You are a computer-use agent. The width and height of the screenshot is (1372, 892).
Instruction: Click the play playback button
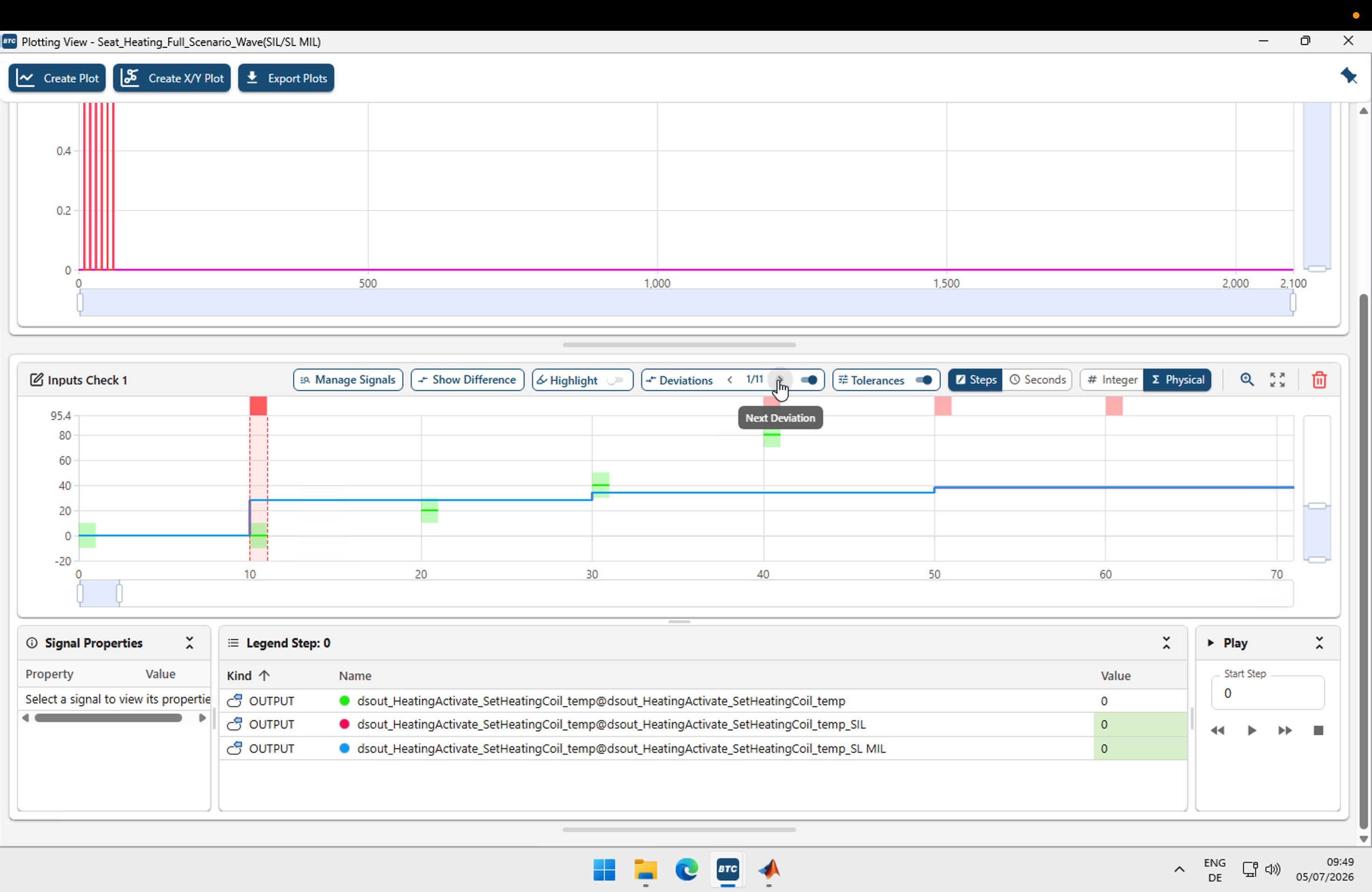[x=1252, y=731]
